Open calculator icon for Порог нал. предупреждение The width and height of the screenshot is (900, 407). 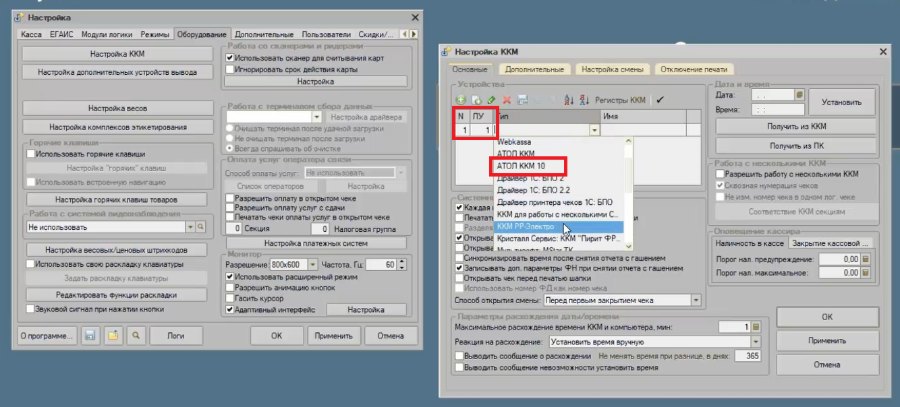click(866, 259)
